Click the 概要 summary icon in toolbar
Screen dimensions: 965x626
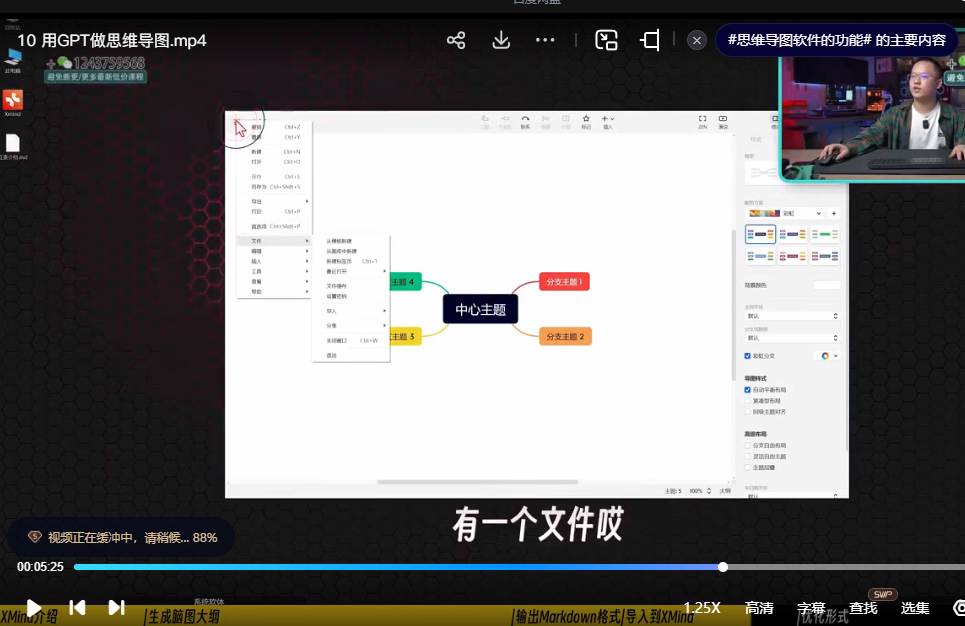click(545, 122)
